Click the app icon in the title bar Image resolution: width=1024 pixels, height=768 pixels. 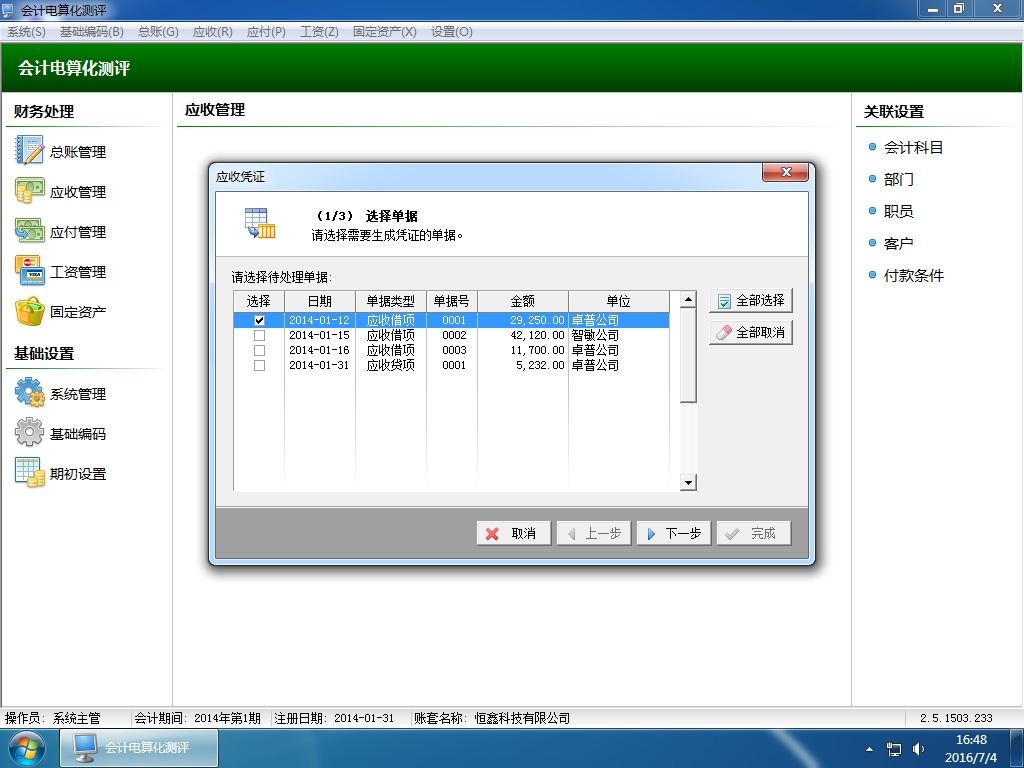[x=8, y=10]
